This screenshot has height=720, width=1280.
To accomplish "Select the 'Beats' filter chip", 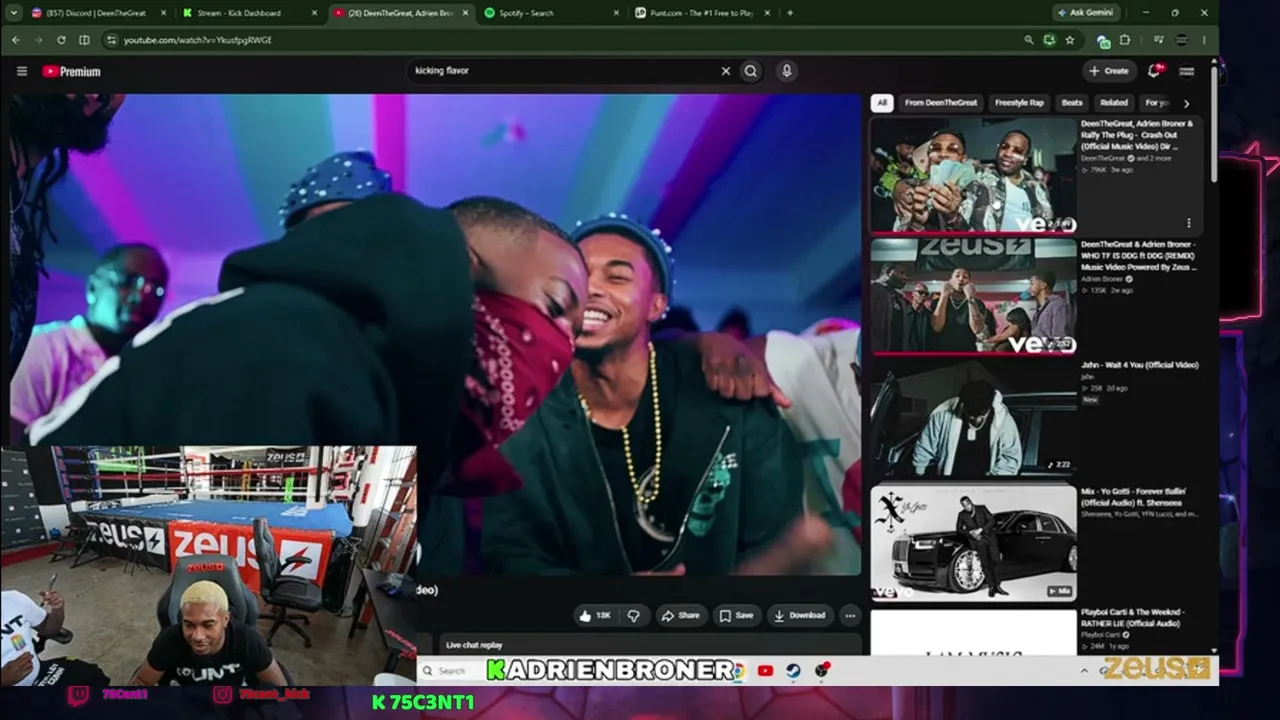I will [1072, 102].
